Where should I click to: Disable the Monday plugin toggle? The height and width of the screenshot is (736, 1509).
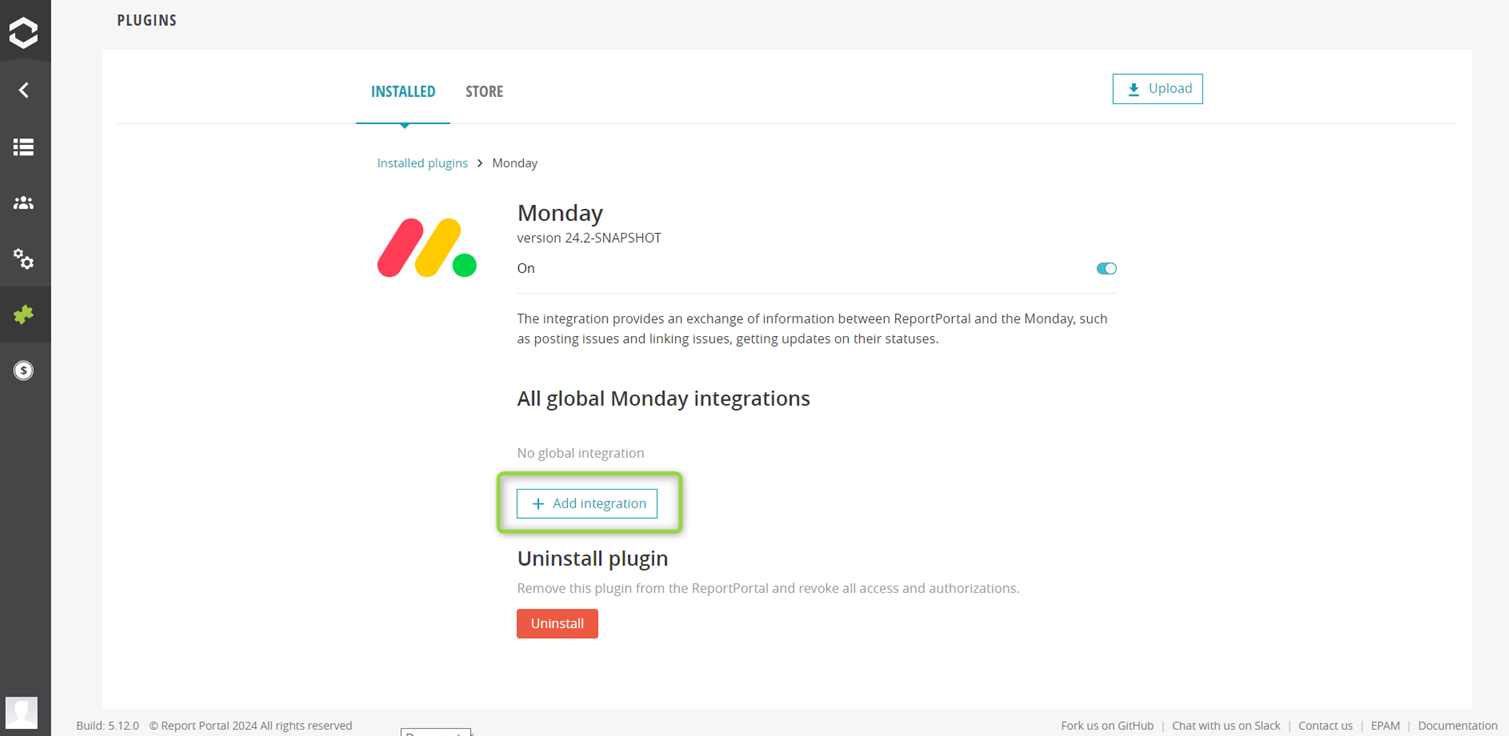[x=1105, y=268]
